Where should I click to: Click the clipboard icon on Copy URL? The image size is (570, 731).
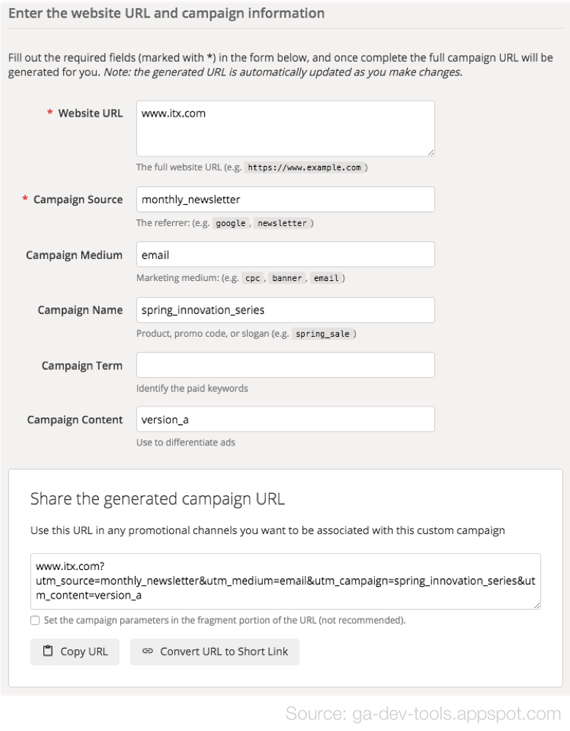pos(48,651)
